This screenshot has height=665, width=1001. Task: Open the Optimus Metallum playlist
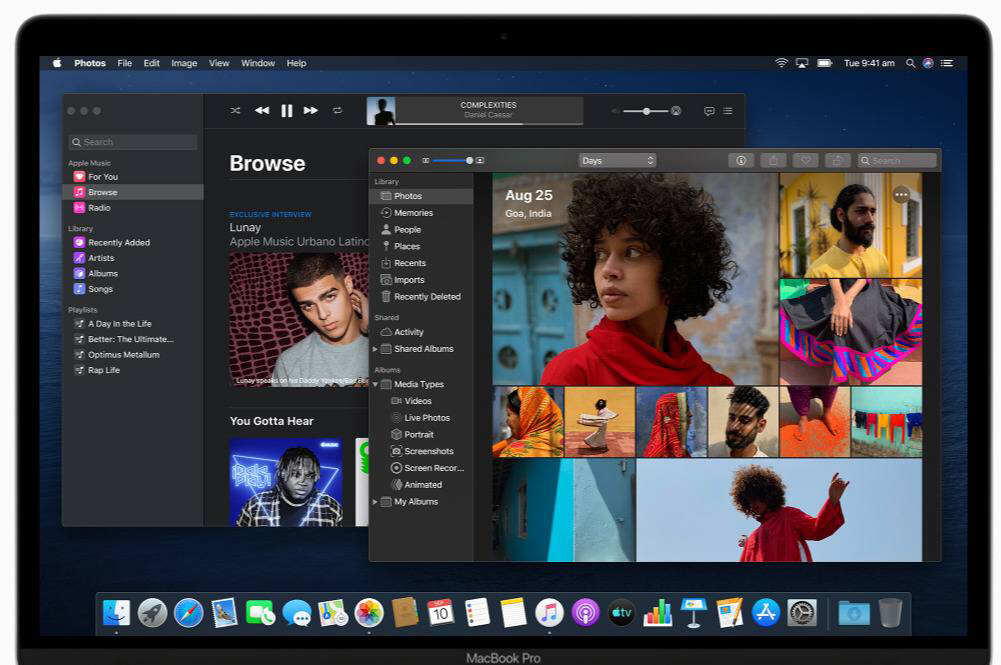tap(133, 355)
